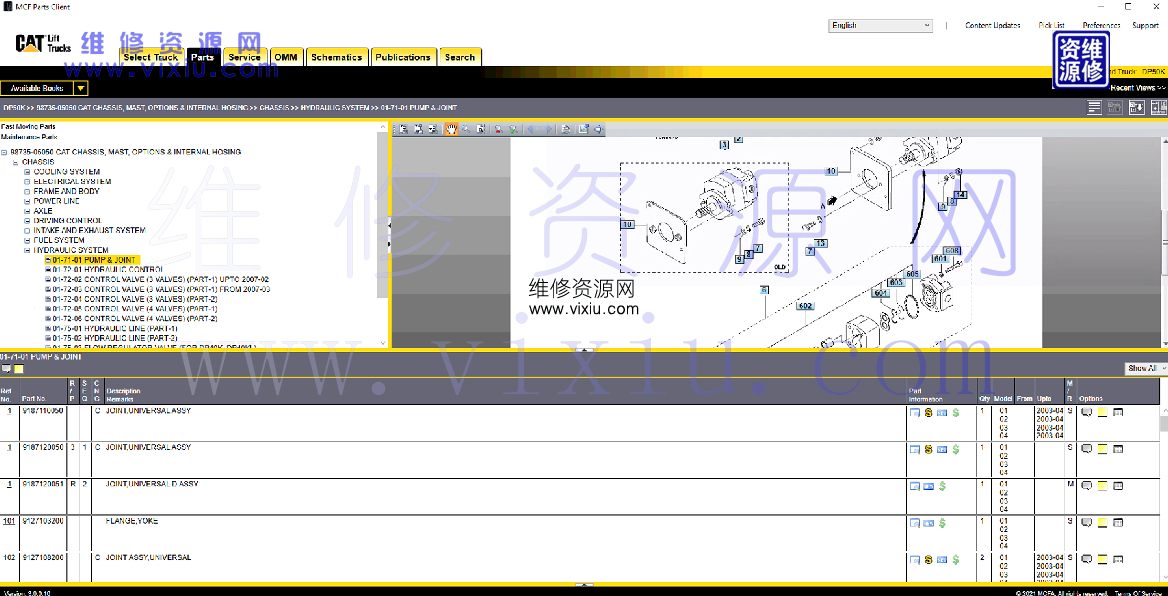
Task: Click the calendar icon in first parts row
Action: pos(1118,412)
